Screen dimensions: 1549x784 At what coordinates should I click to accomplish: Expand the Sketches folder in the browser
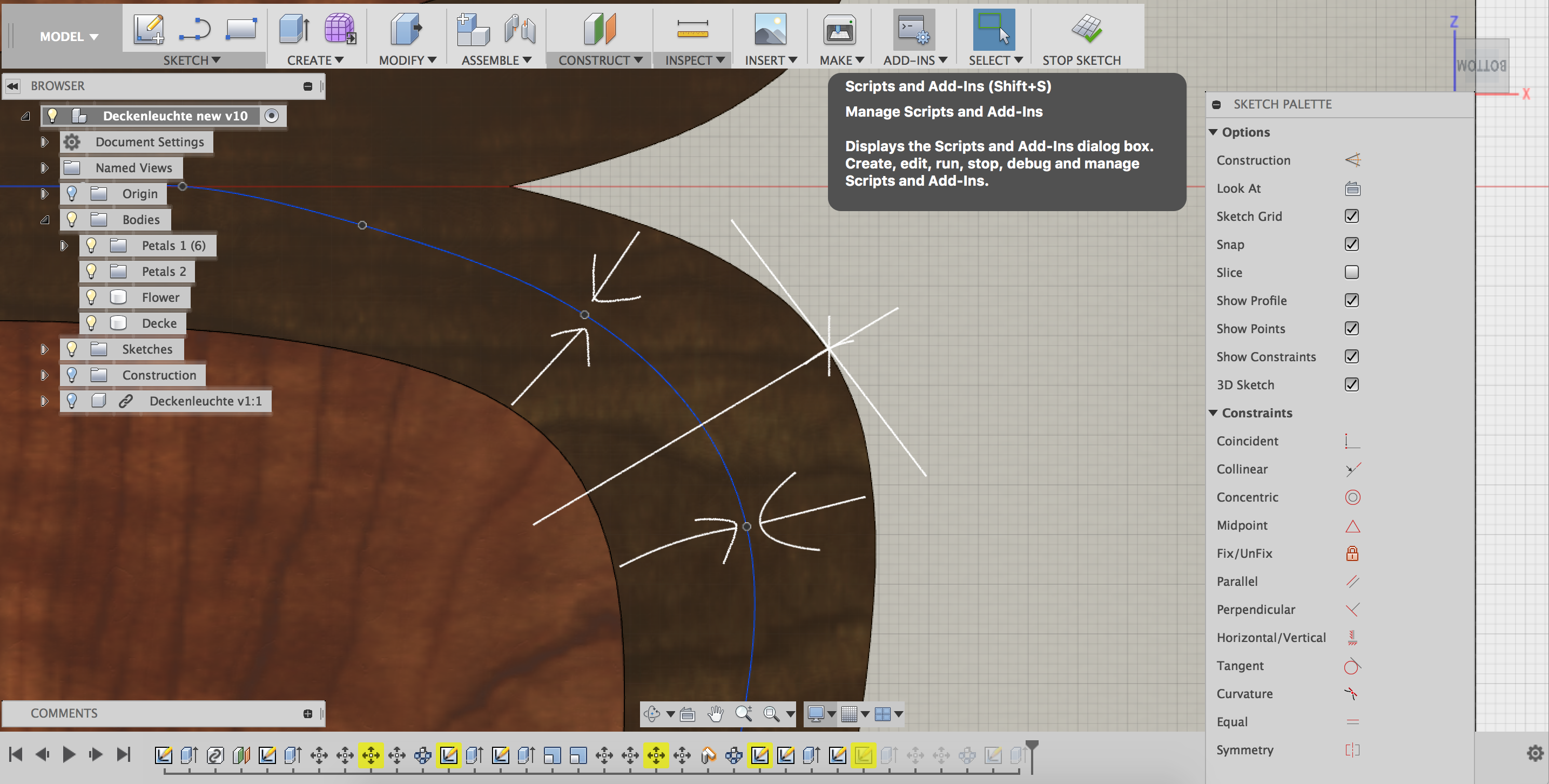pos(45,349)
